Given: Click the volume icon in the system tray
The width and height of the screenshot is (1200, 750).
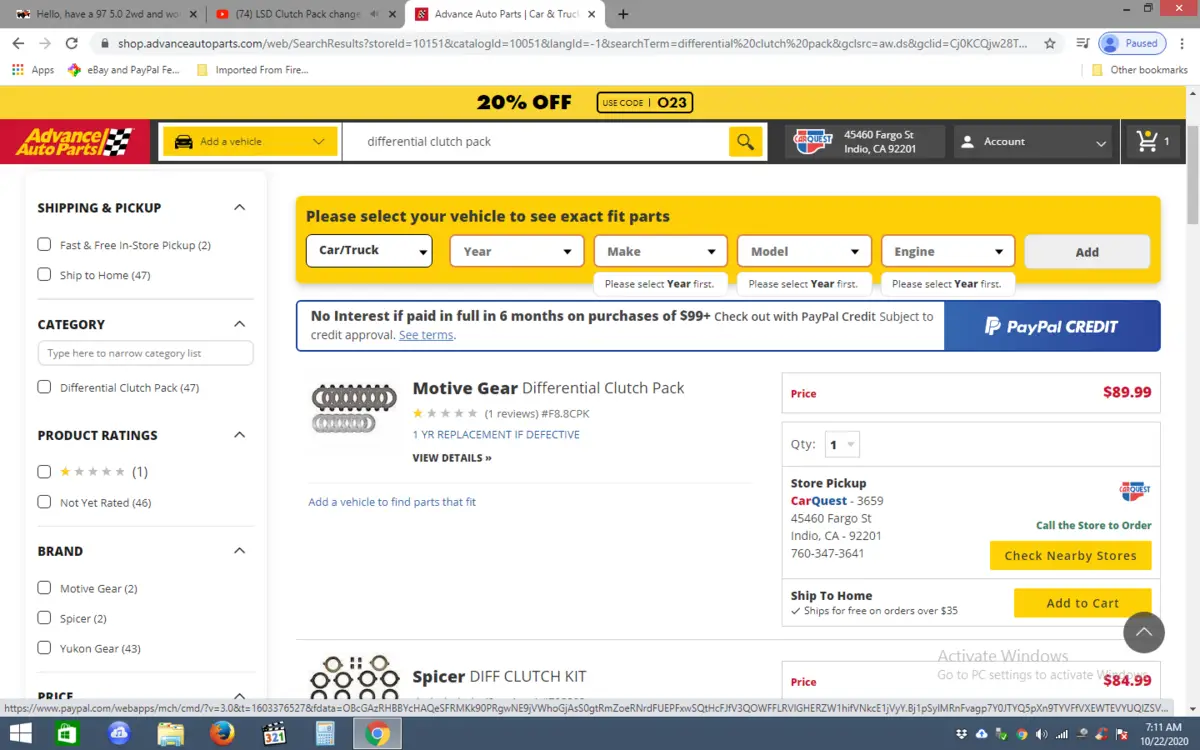Looking at the screenshot, I should [x=1041, y=735].
